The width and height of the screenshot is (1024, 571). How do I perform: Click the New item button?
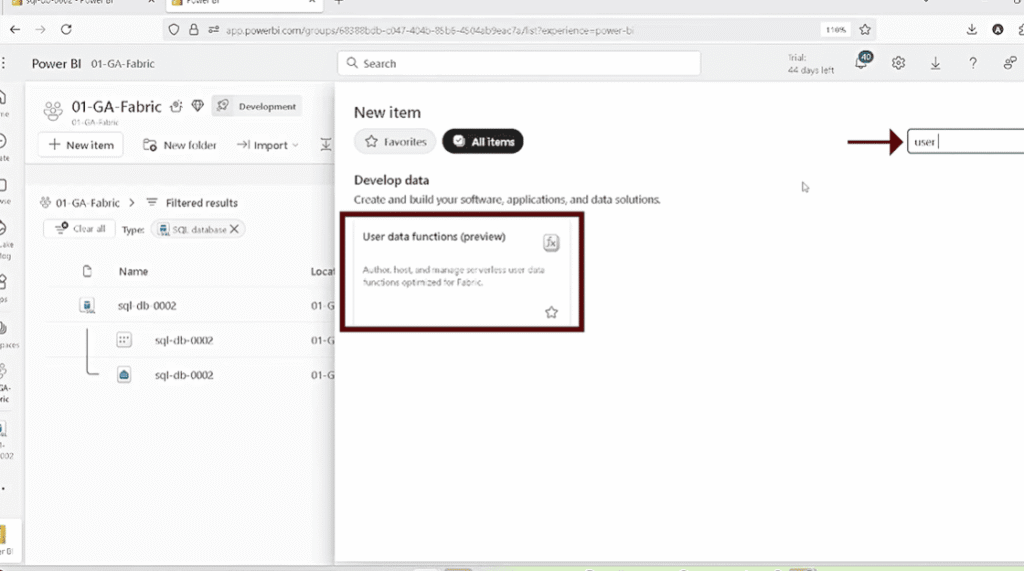tap(81, 145)
